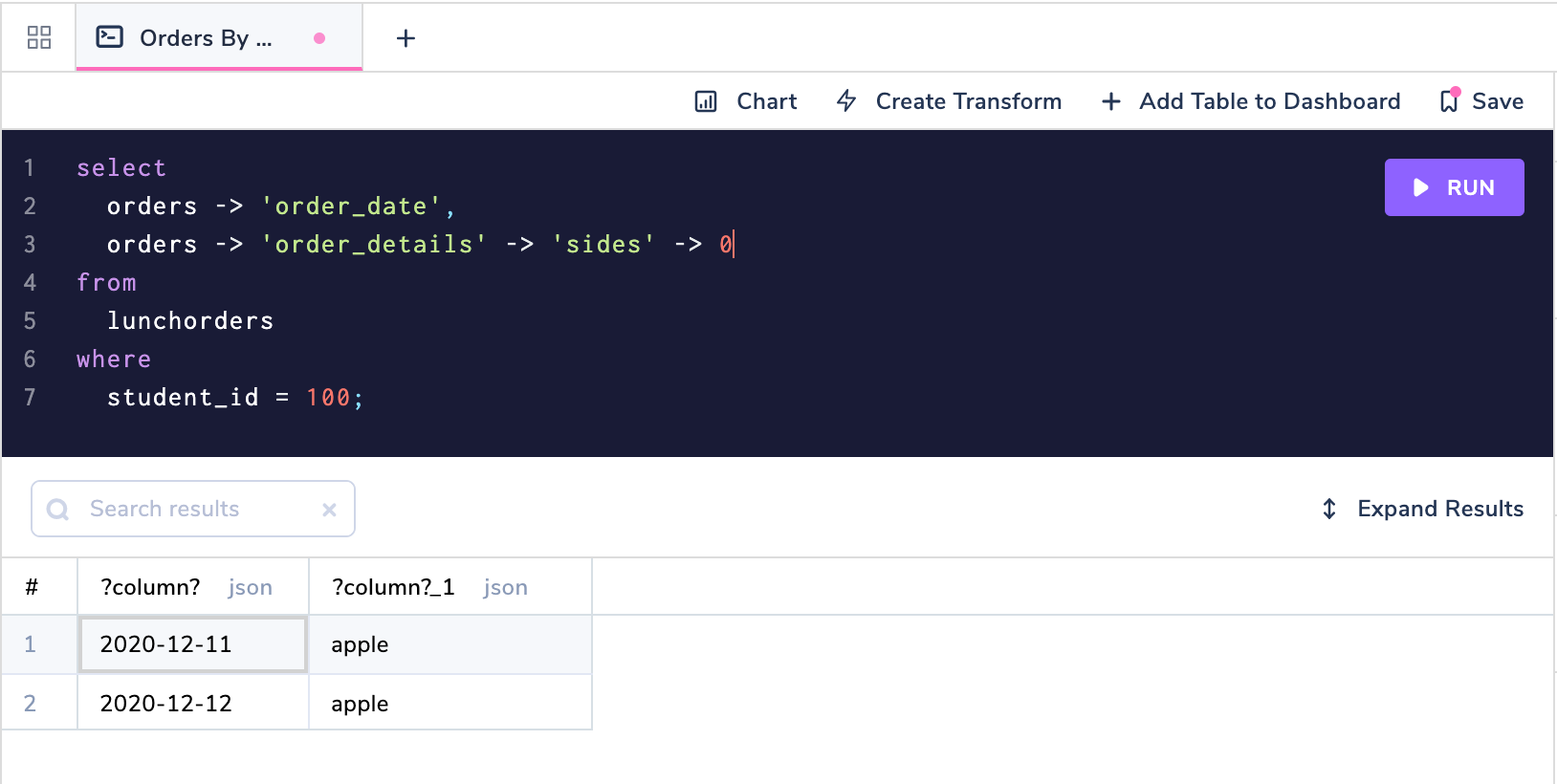This screenshot has height=784, width=1557.
Task: Select the 2020-12-11 result cell
Action: (192, 644)
